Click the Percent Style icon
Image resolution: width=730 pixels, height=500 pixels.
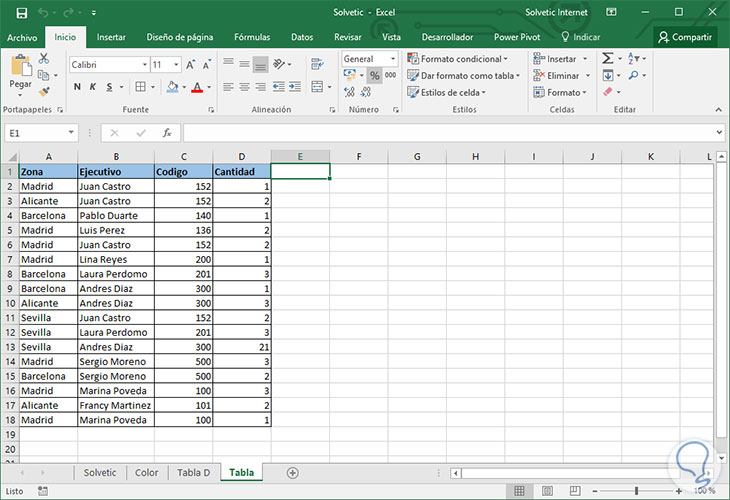tap(374, 76)
